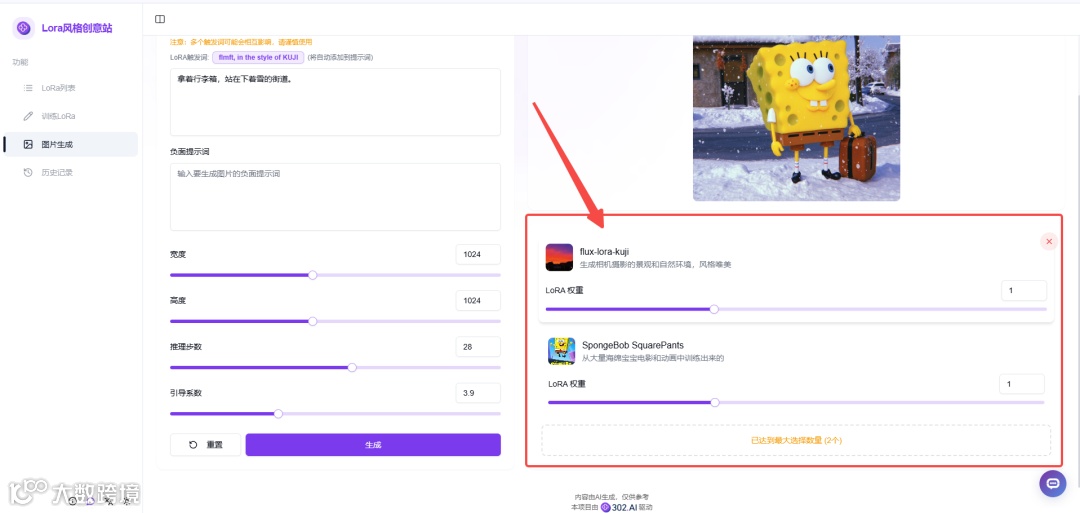
Task: Click the 生成 button
Action: click(x=373, y=445)
